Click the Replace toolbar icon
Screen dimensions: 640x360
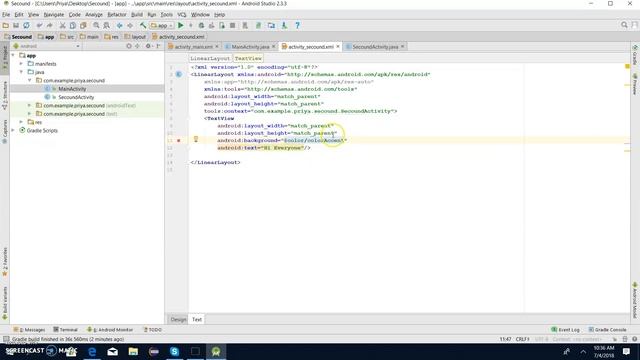click(107, 25)
